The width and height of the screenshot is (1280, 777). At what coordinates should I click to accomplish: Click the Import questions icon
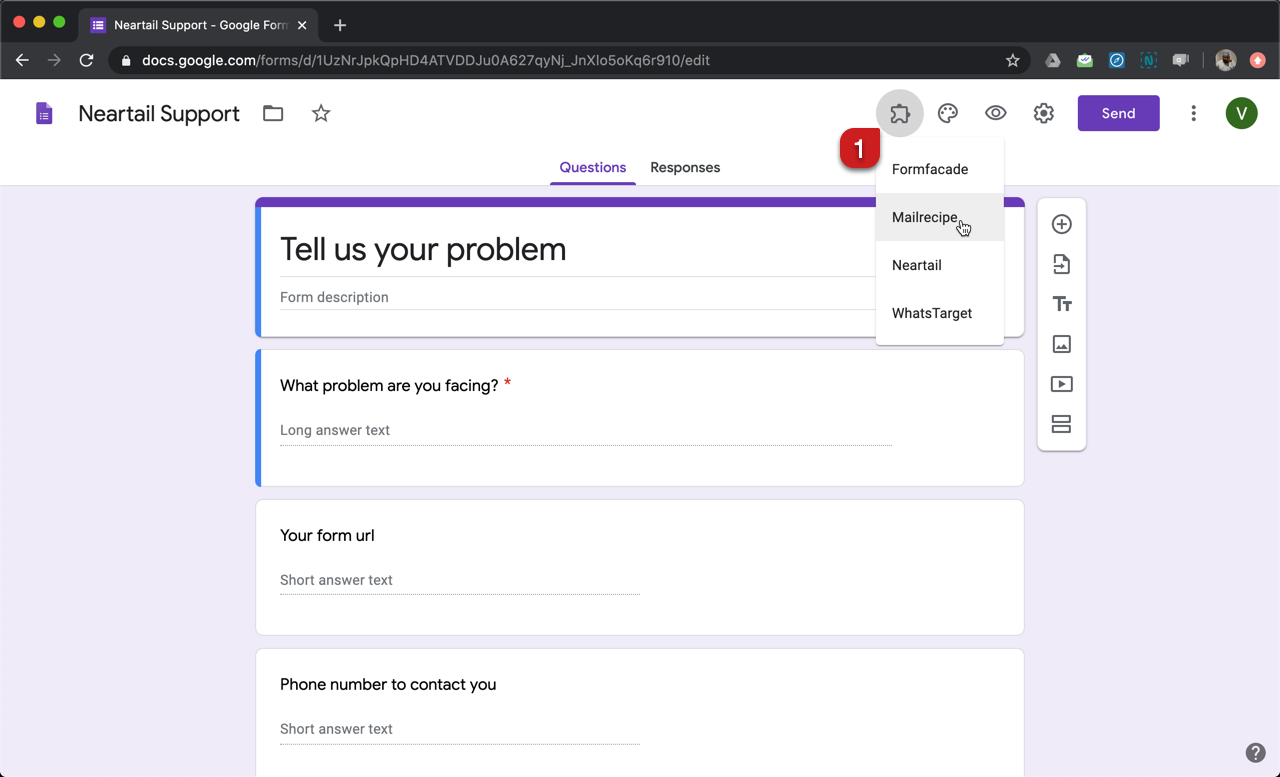tap(1061, 264)
